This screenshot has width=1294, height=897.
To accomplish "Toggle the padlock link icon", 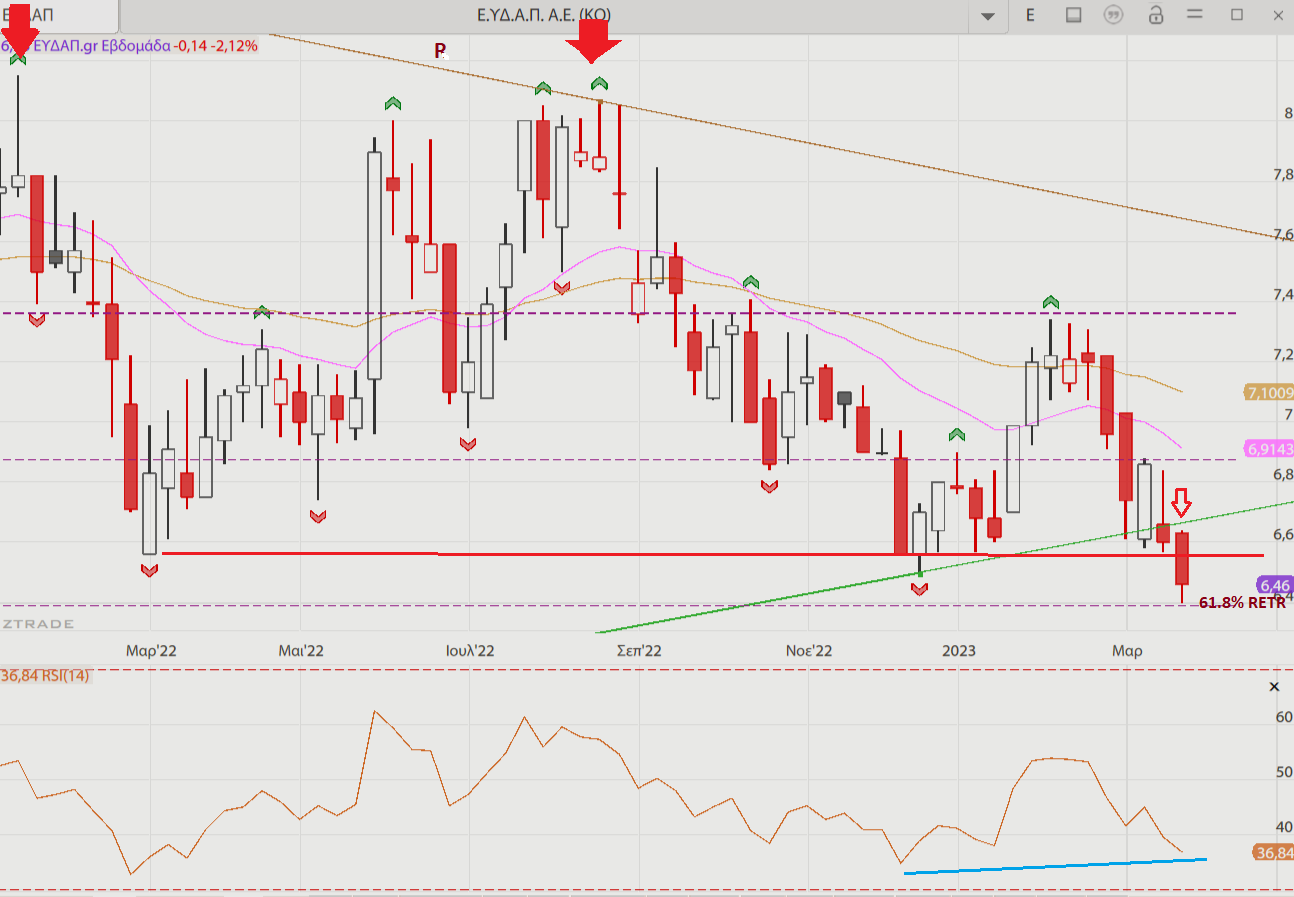I will tap(1156, 15).
